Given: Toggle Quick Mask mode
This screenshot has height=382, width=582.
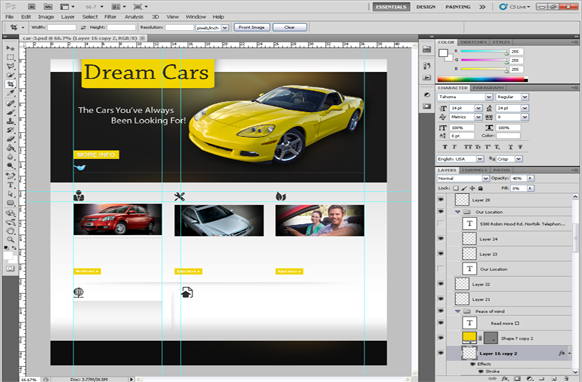Looking at the screenshot, I should [10, 268].
